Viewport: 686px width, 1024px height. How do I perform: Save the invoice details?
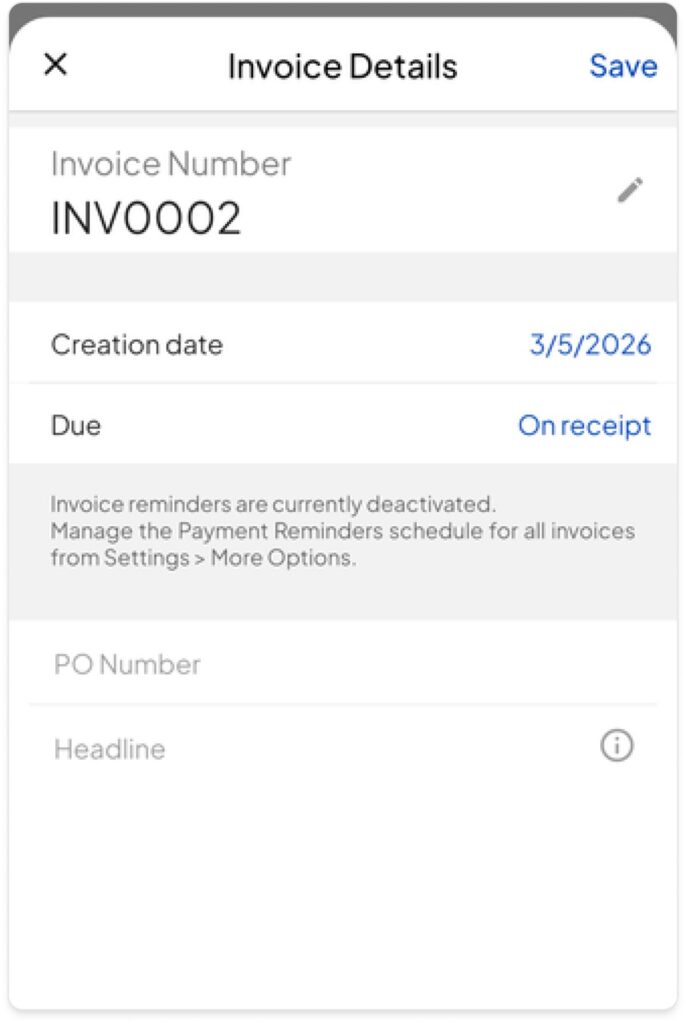pos(623,66)
